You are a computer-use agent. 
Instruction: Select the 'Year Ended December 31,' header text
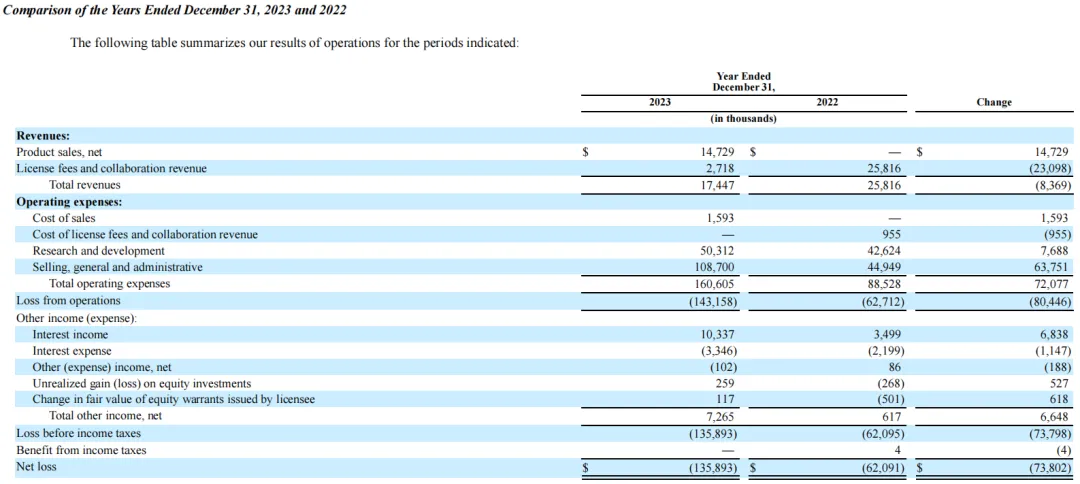[x=743, y=81]
